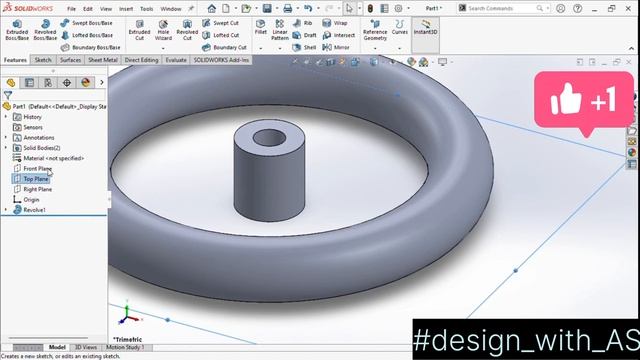Click the Save icon
The width and height of the screenshot is (640, 360).
click(x=267, y=8)
